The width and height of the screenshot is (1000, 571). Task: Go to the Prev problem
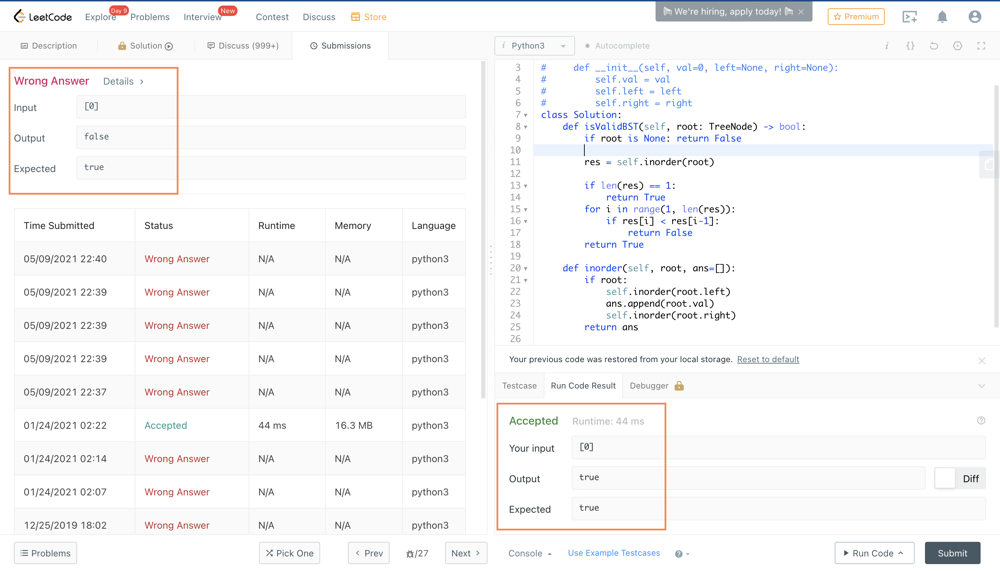click(369, 553)
